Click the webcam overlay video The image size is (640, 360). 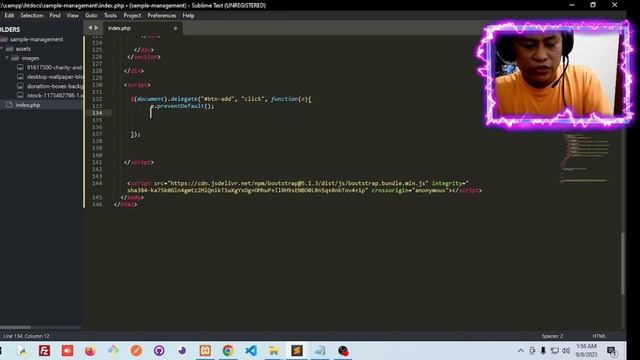[x=555, y=73]
